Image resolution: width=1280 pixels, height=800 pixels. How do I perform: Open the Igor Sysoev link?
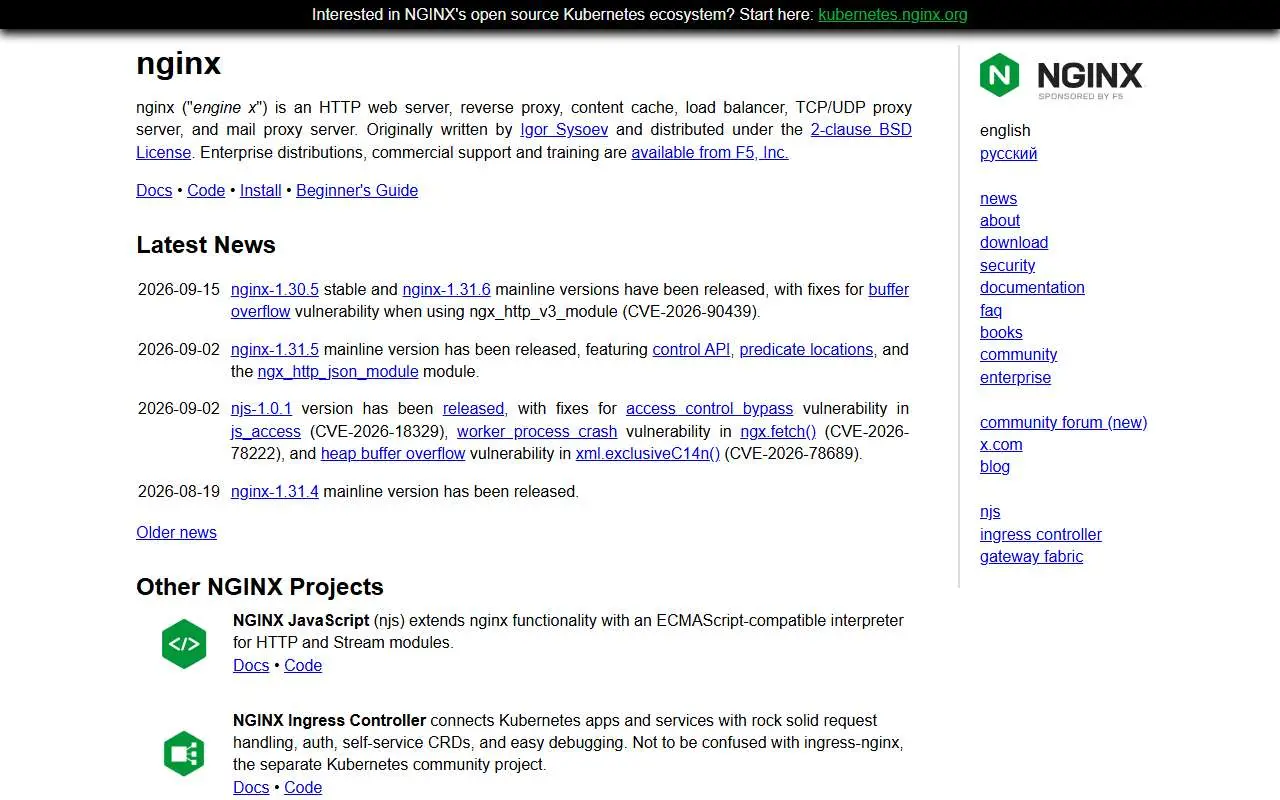point(564,130)
